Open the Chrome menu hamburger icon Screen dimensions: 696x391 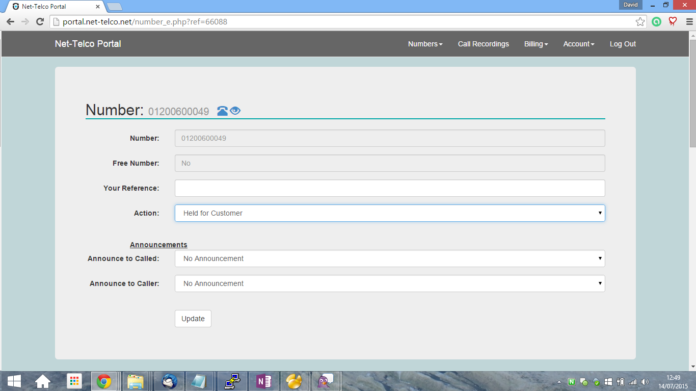689,22
